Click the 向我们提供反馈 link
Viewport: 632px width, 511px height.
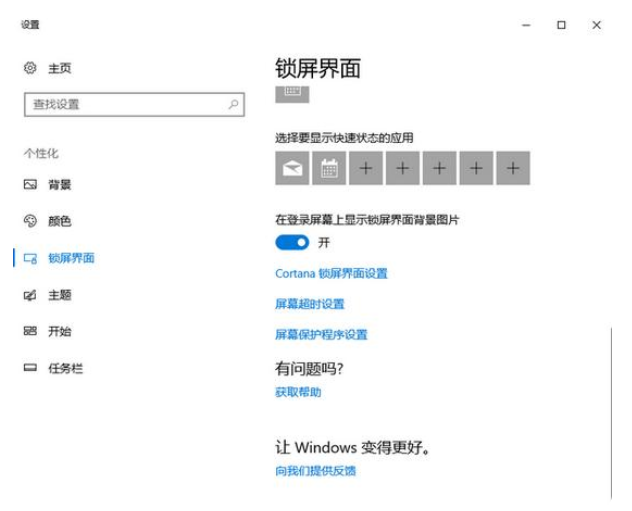click(315, 471)
